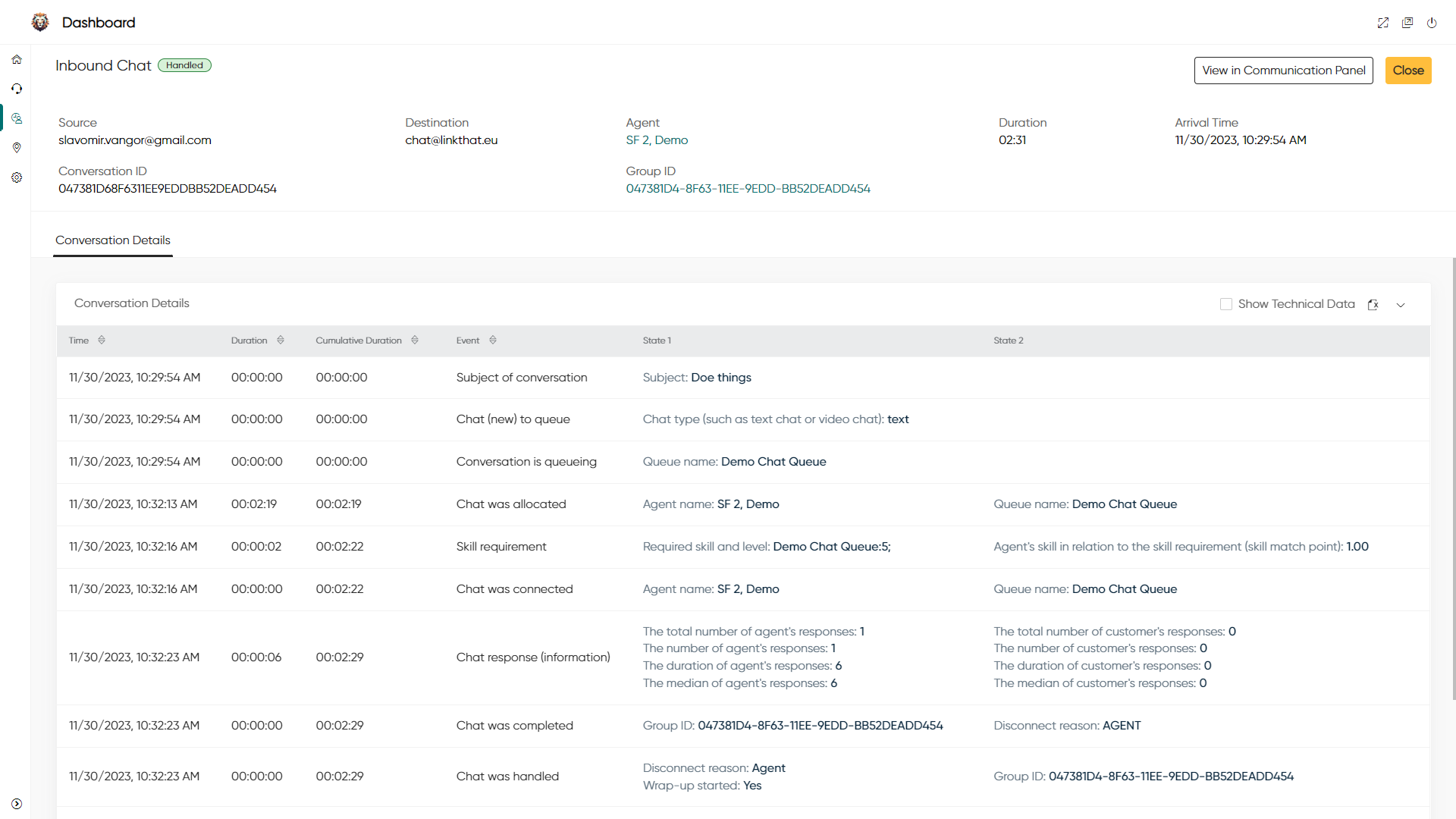1456x819 pixels.
Task: Select the Conversation Details tab
Action: click(x=113, y=240)
